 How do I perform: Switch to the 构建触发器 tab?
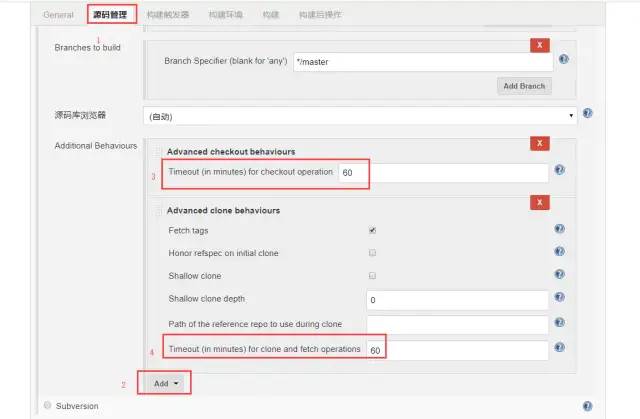168,15
